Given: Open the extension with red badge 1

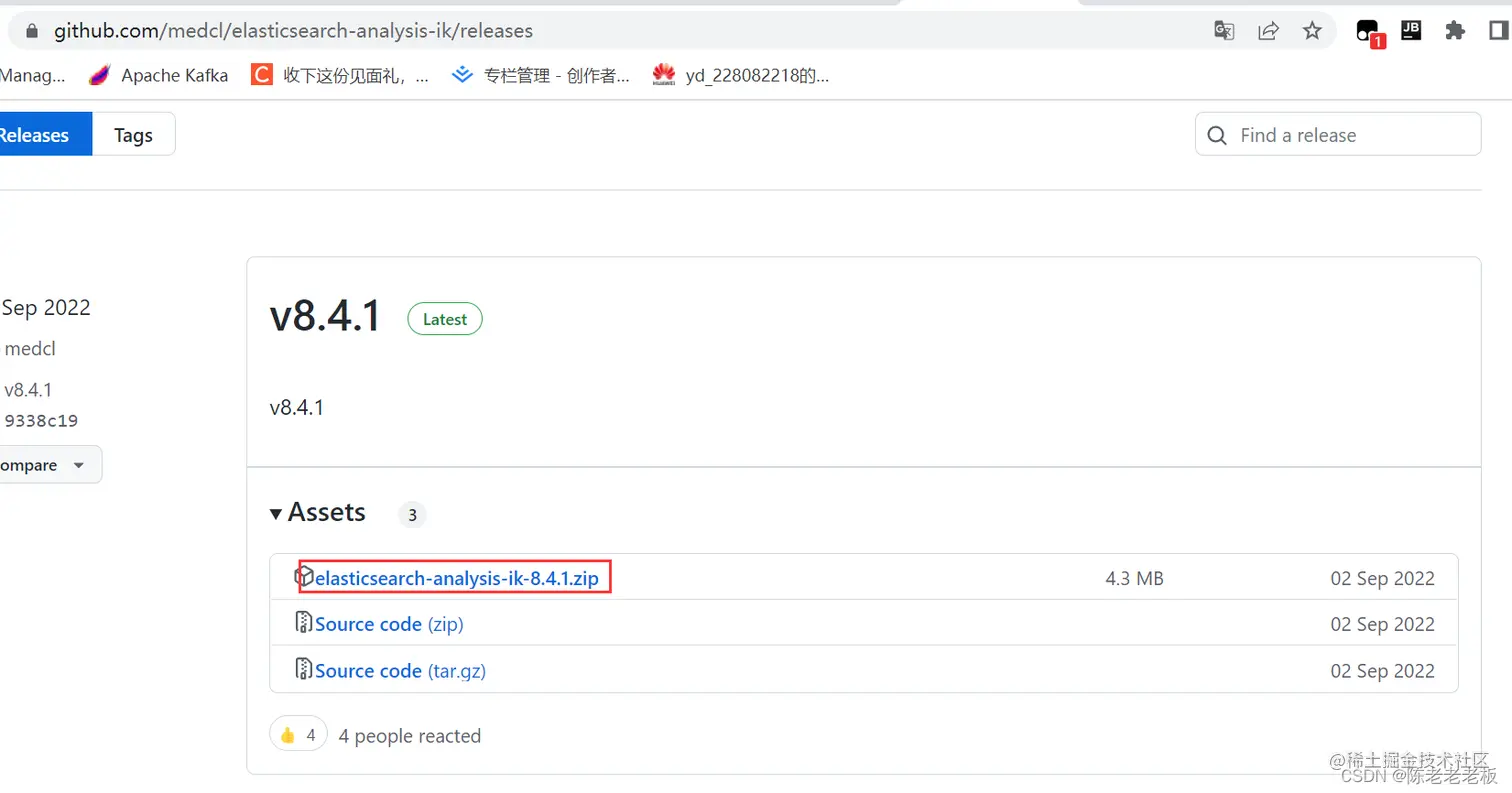Looking at the screenshot, I should [1369, 33].
